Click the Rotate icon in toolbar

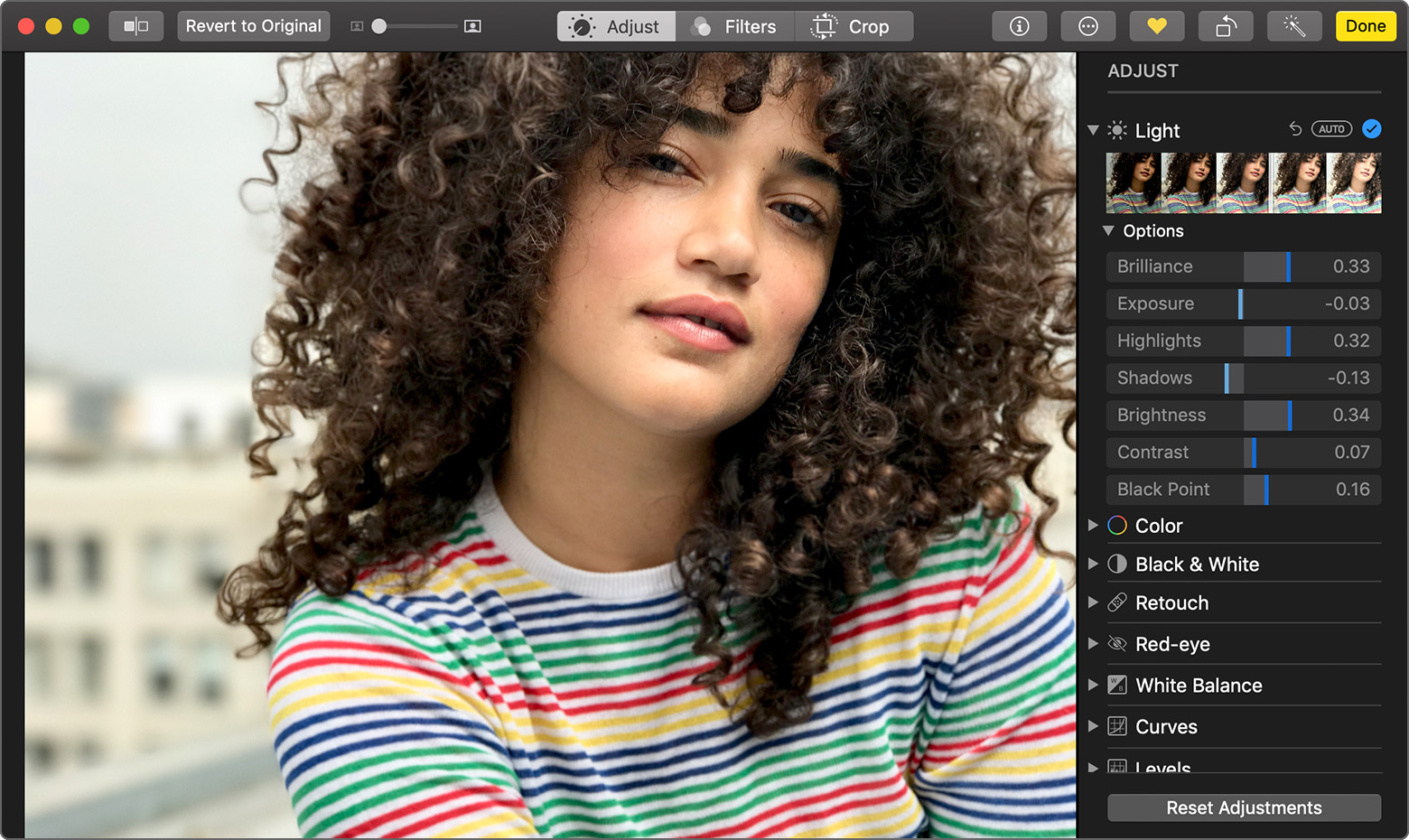click(1226, 25)
